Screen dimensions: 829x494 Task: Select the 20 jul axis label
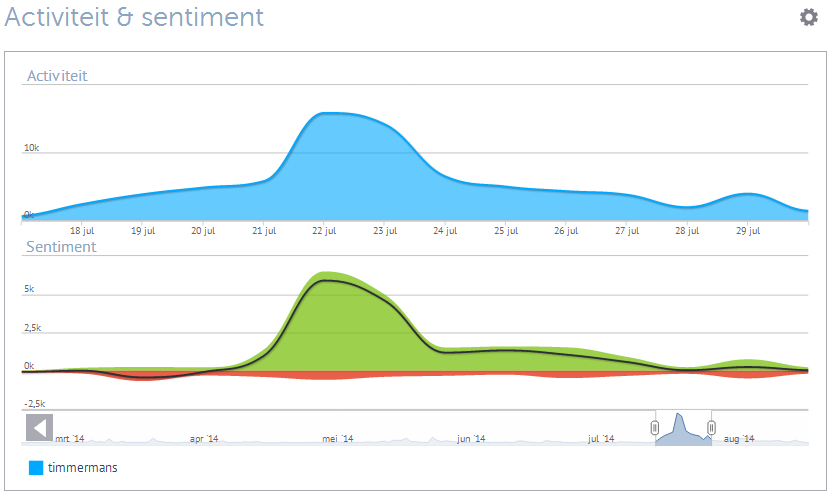203,231
